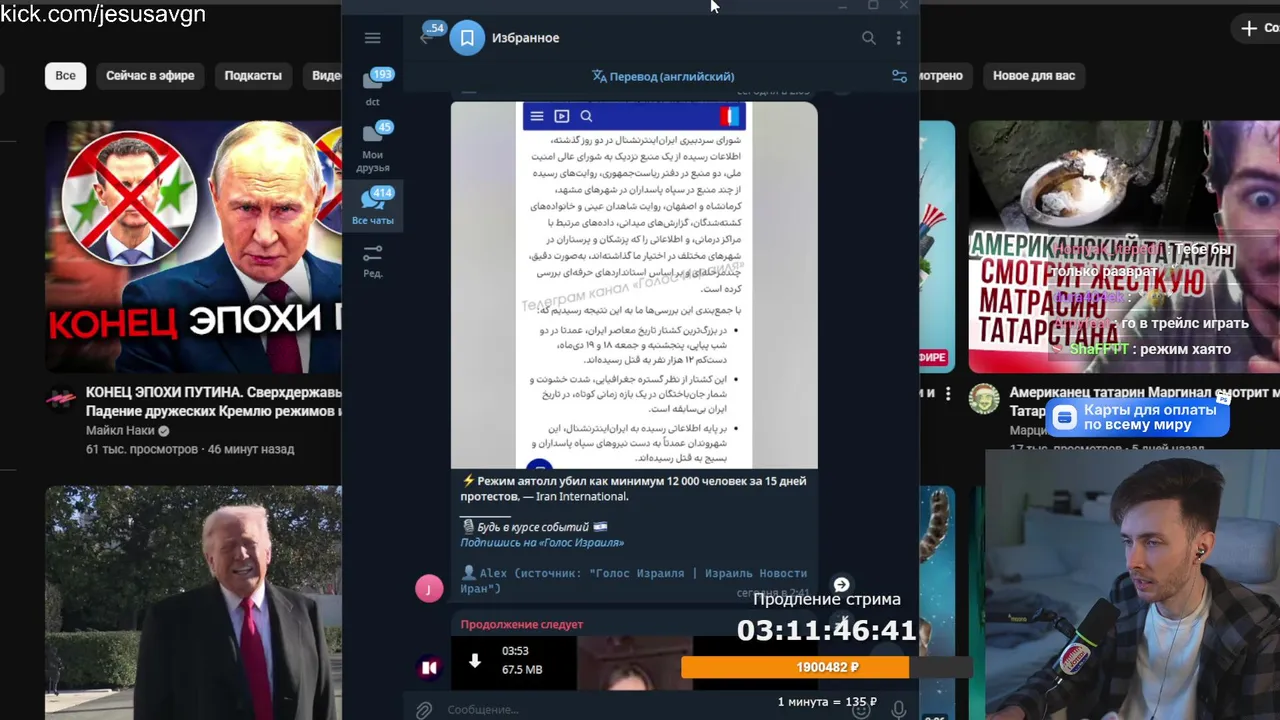This screenshot has width=1280, height=720.
Task: Minimize the Telegram window
Action: coord(843,6)
